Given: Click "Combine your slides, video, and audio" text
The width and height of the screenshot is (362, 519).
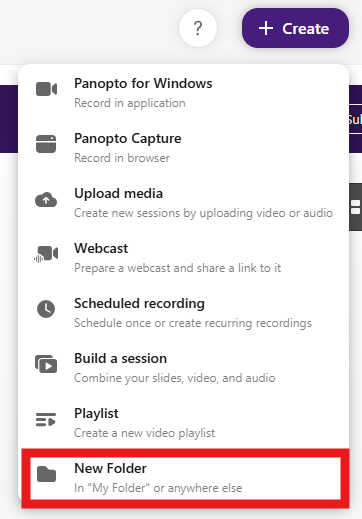Looking at the screenshot, I should (175, 378).
